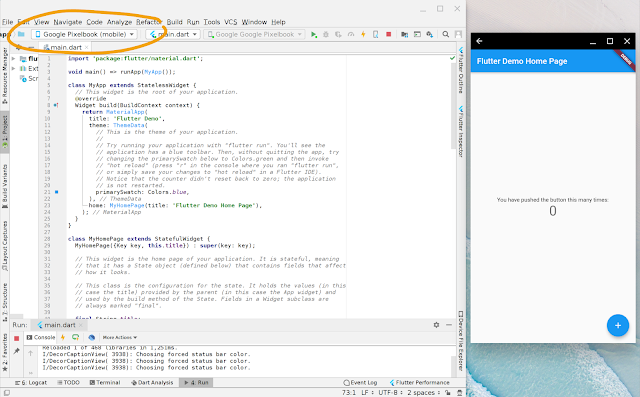The image size is (640, 397).
Task: Click hot restart icon in Run console
Action: pyautogui.click(x=76, y=337)
